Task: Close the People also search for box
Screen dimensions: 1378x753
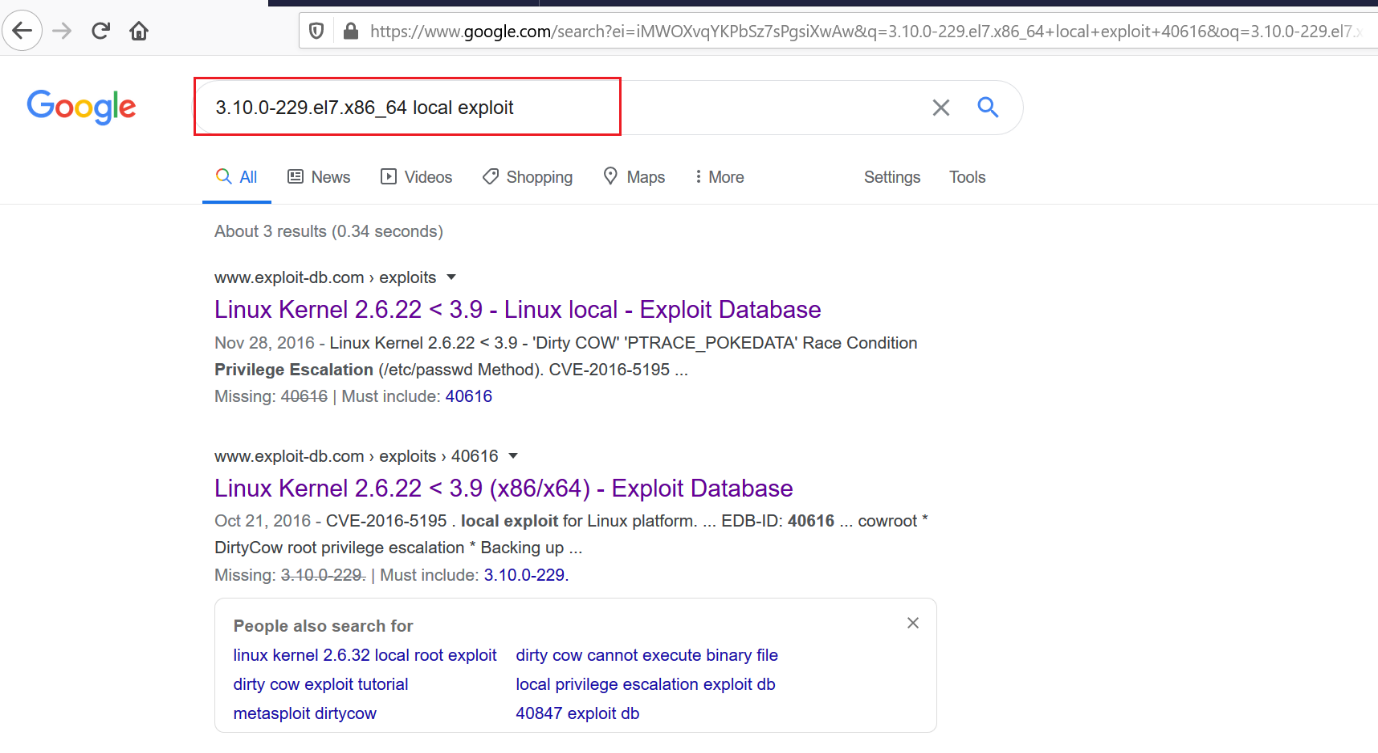Action: click(x=912, y=623)
